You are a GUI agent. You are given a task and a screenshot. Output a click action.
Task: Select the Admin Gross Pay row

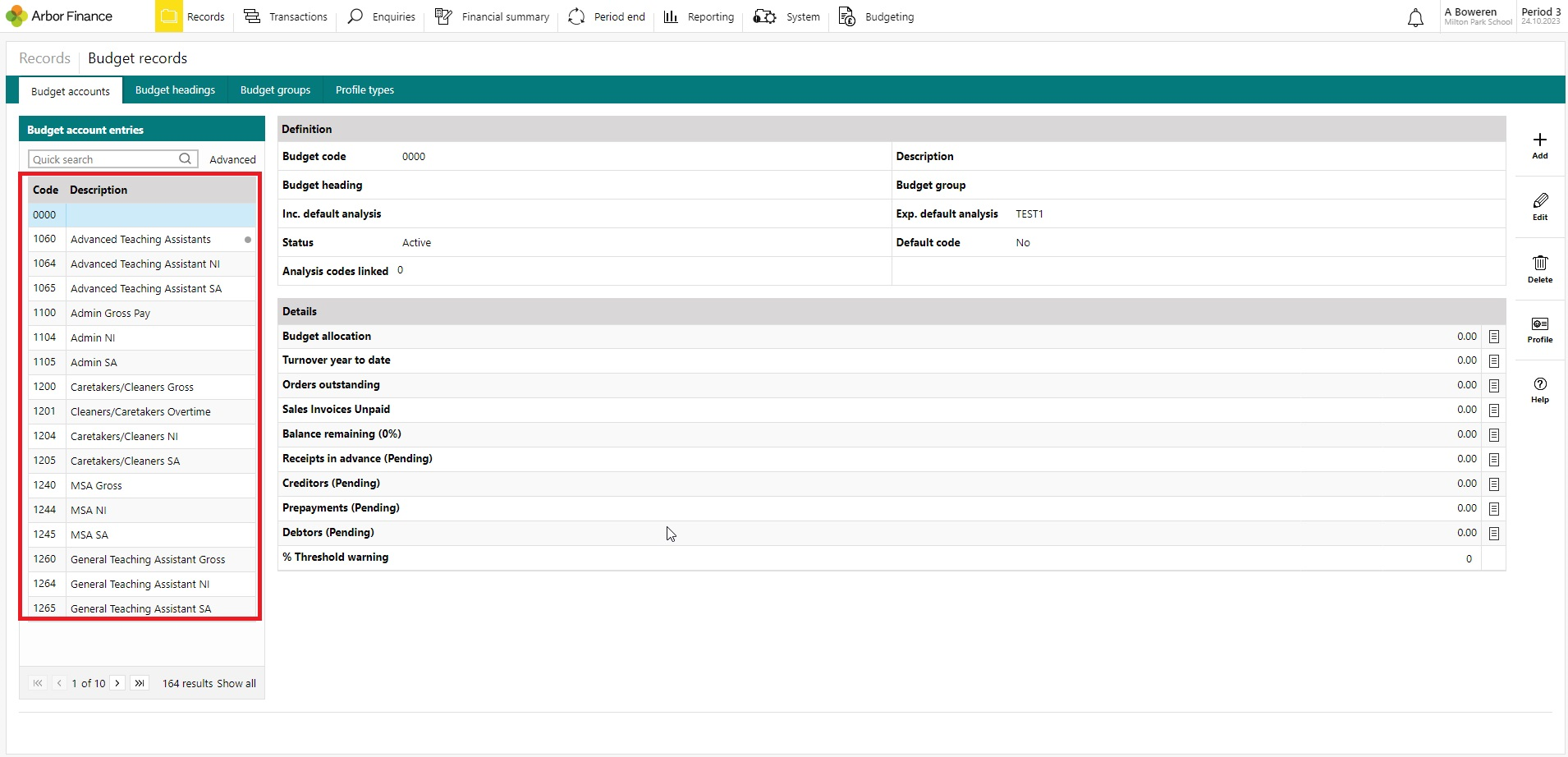pyautogui.click(x=142, y=313)
